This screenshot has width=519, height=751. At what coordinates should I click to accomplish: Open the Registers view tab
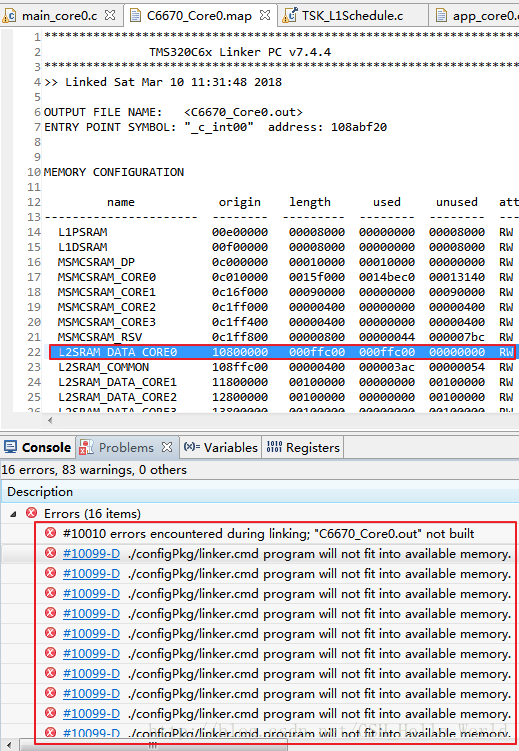pos(303,447)
